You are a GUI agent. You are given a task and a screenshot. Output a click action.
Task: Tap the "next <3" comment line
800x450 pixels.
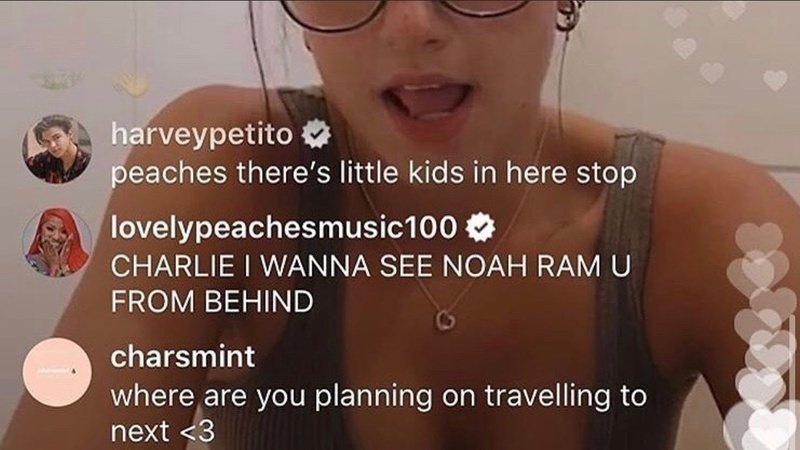[x=163, y=432]
